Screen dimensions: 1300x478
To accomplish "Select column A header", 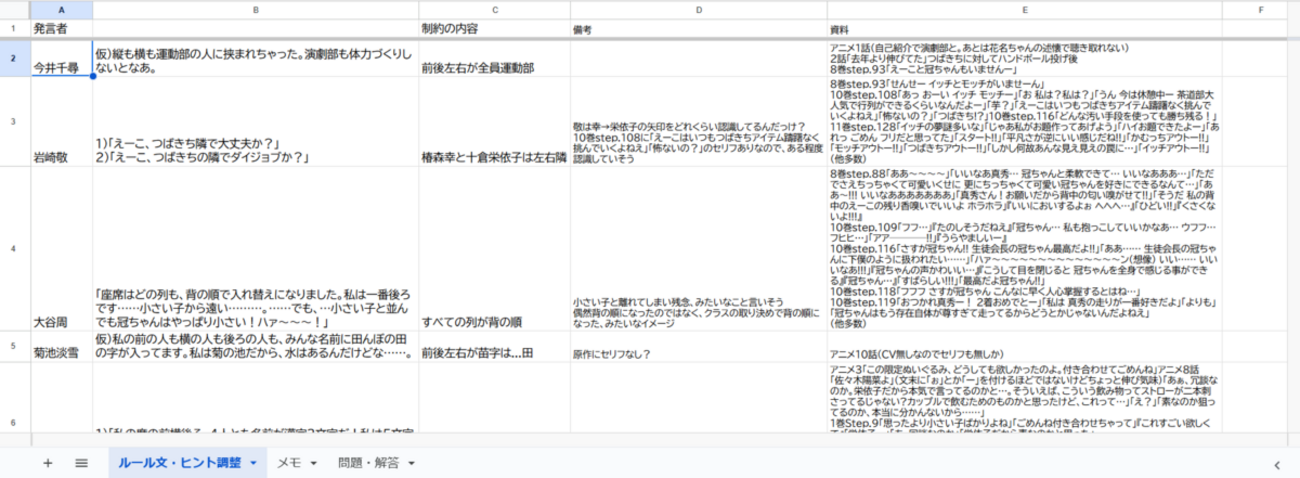I will 62,9.
